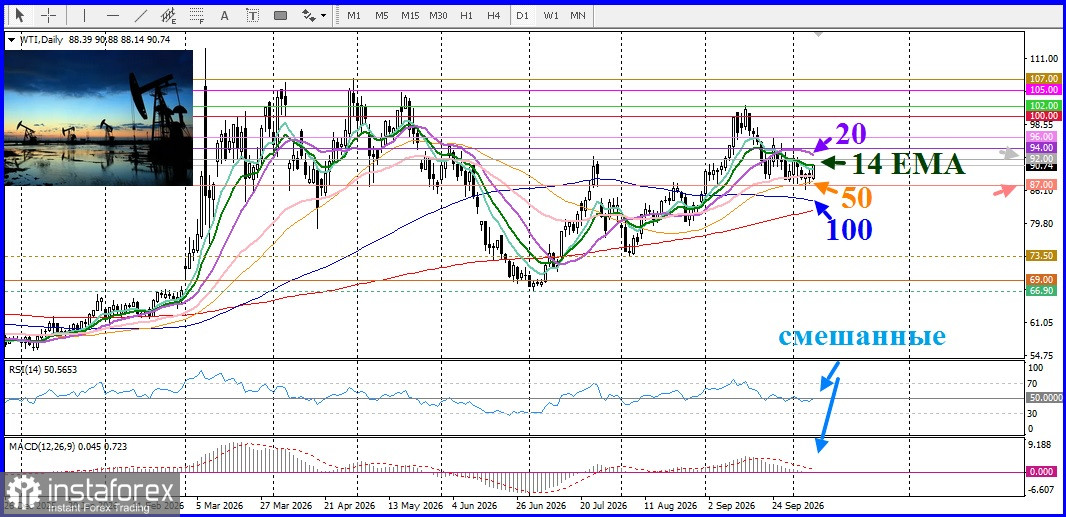Open the arrows objects dropdown

(x=314, y=15)
